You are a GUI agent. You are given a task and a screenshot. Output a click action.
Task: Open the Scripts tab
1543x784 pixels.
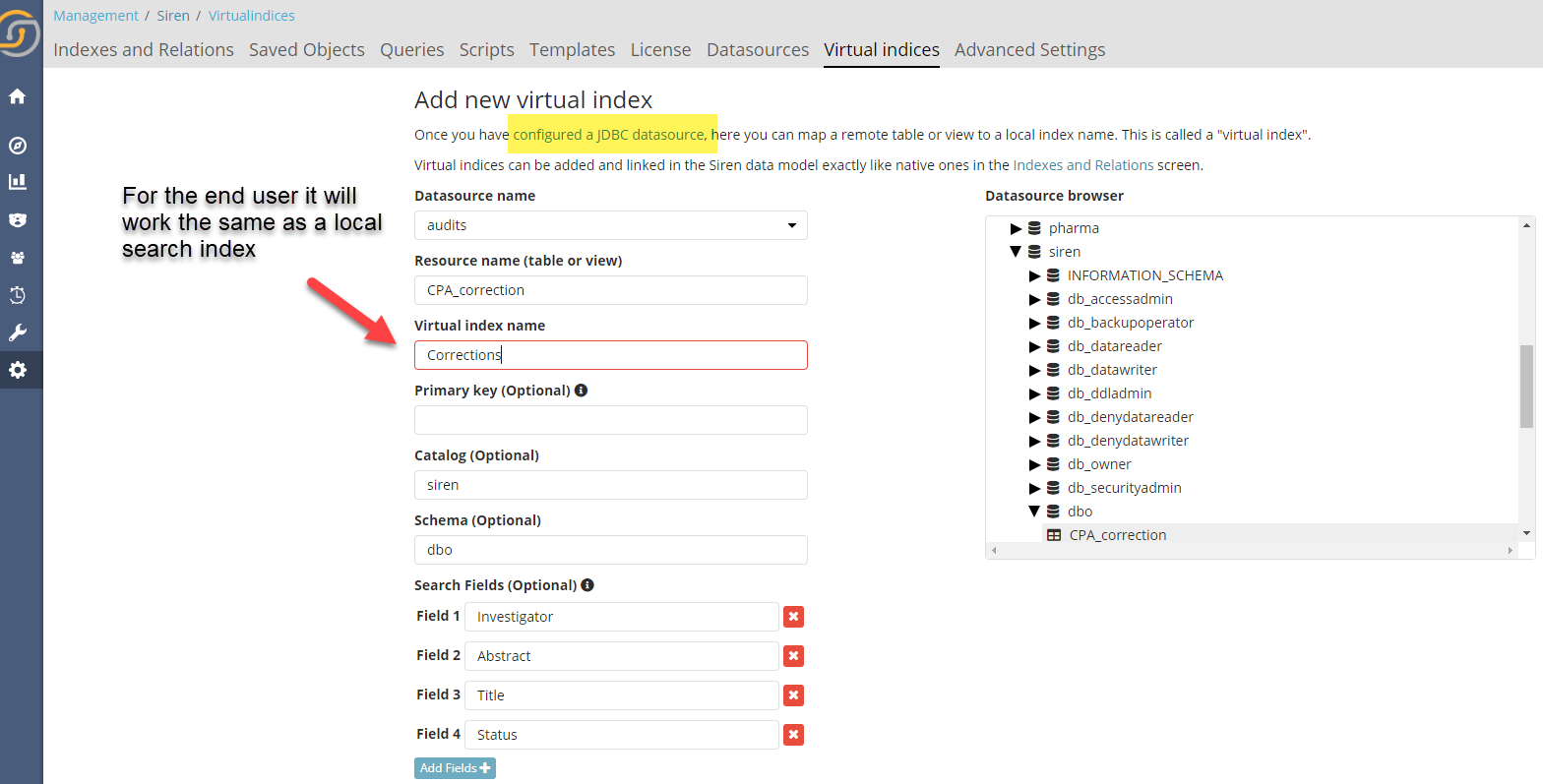487,50
